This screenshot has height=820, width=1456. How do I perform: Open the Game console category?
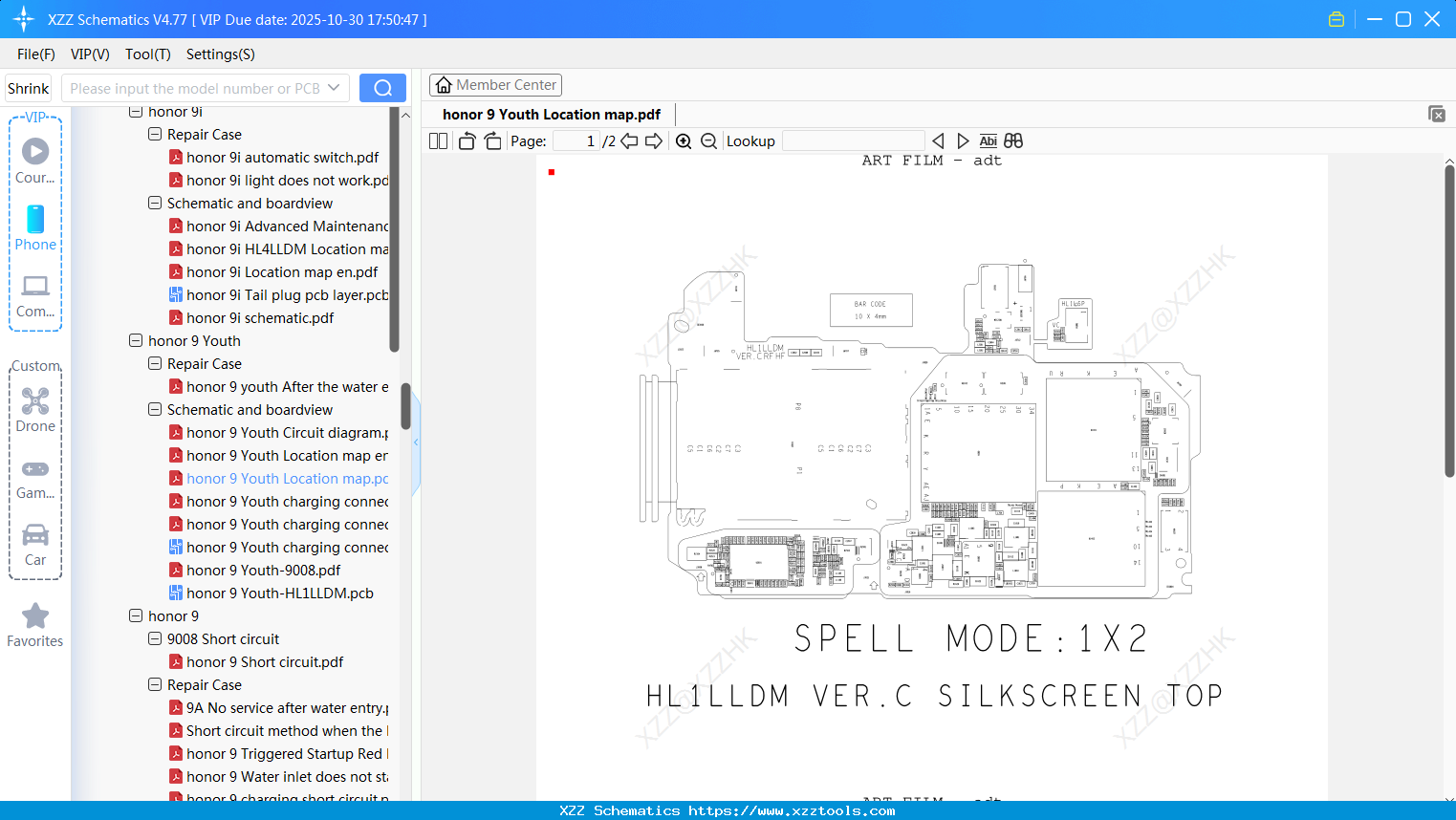coord(35,479)
